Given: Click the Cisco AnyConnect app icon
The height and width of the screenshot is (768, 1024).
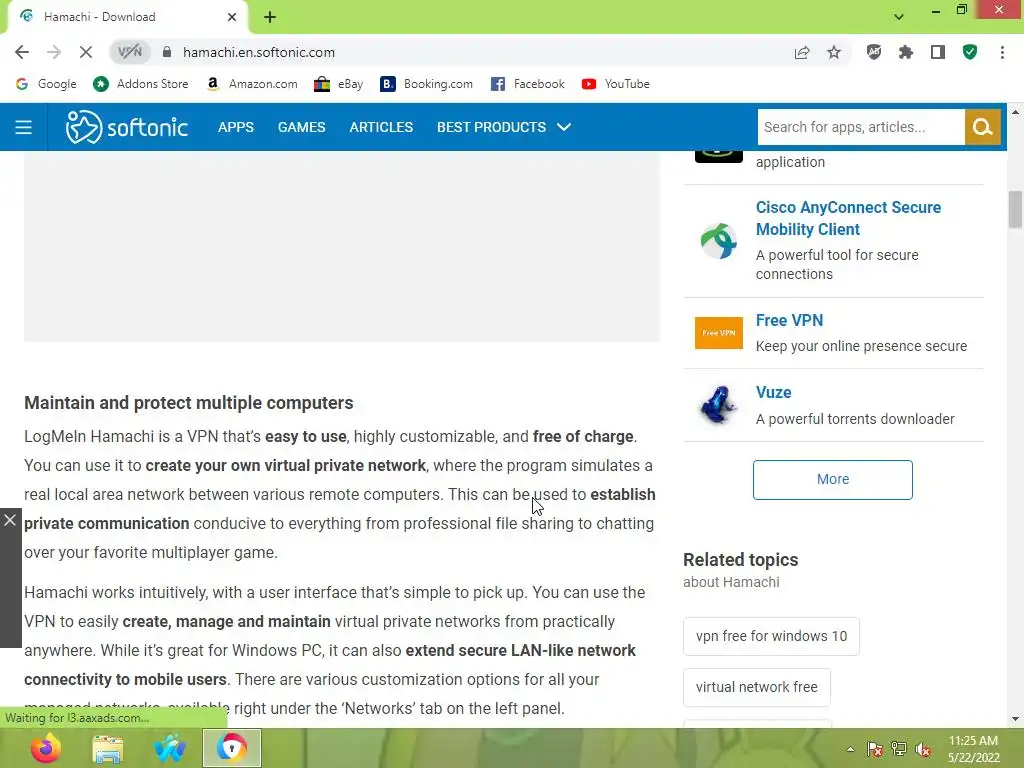Looking at the screenshot, I should tap(718, 241).
